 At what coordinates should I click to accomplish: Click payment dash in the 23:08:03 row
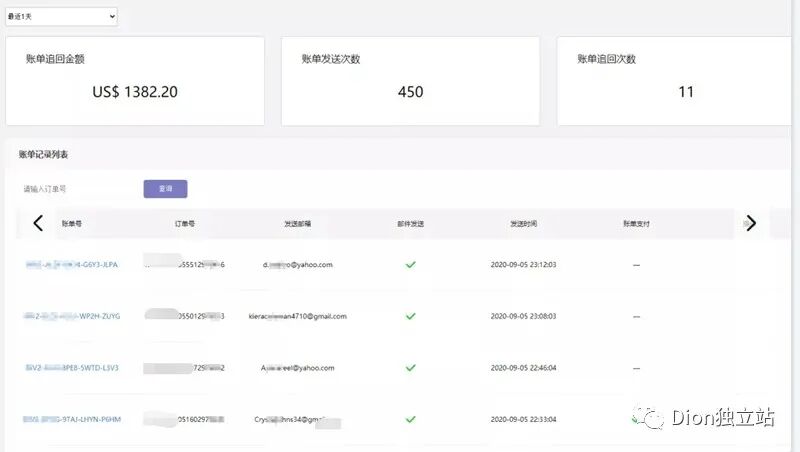click(636, 317)
